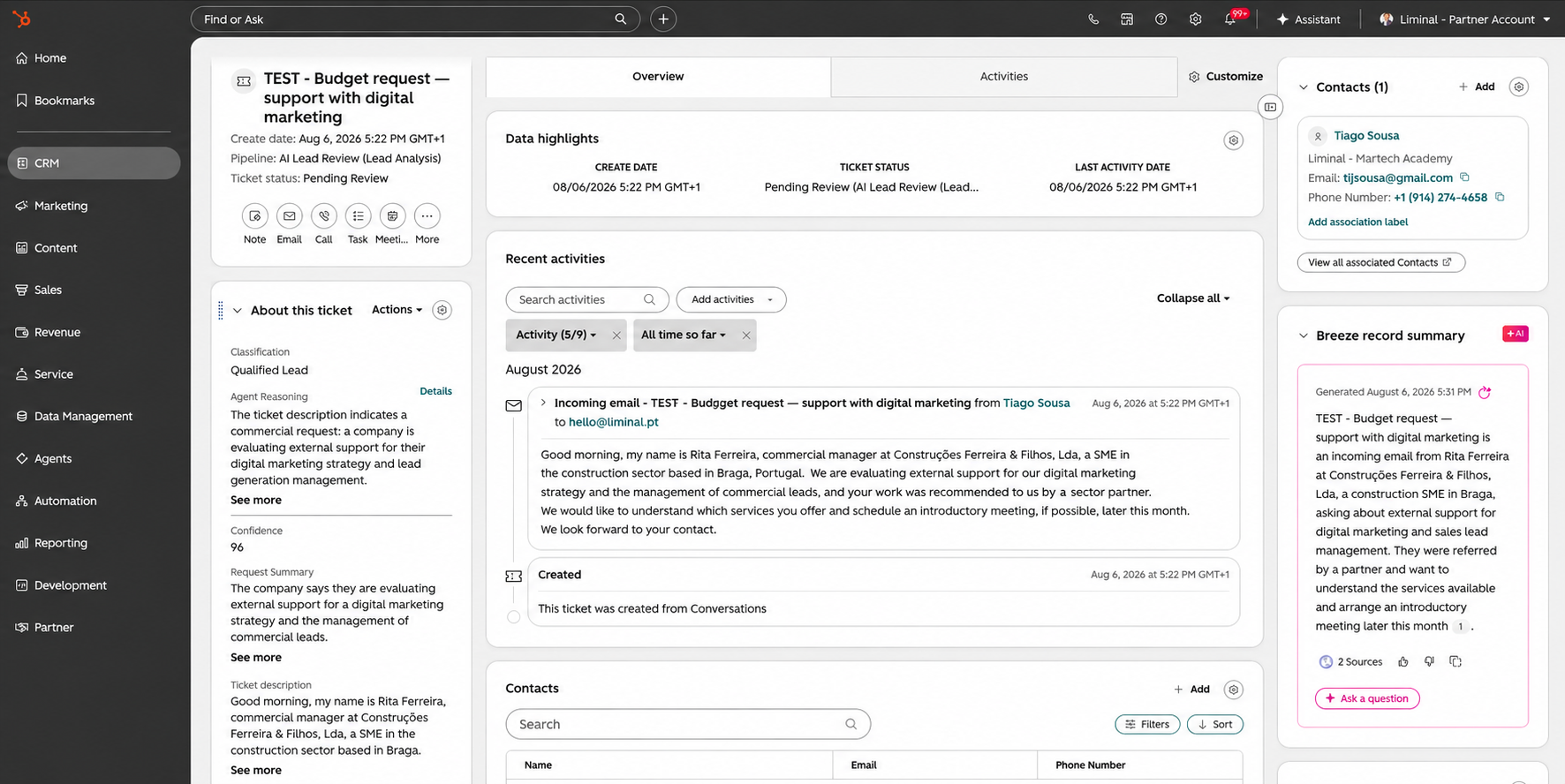The image size is (1565, 784).
Task: Collapse the Contacts (1) sidebar section
Action: 1304,87
